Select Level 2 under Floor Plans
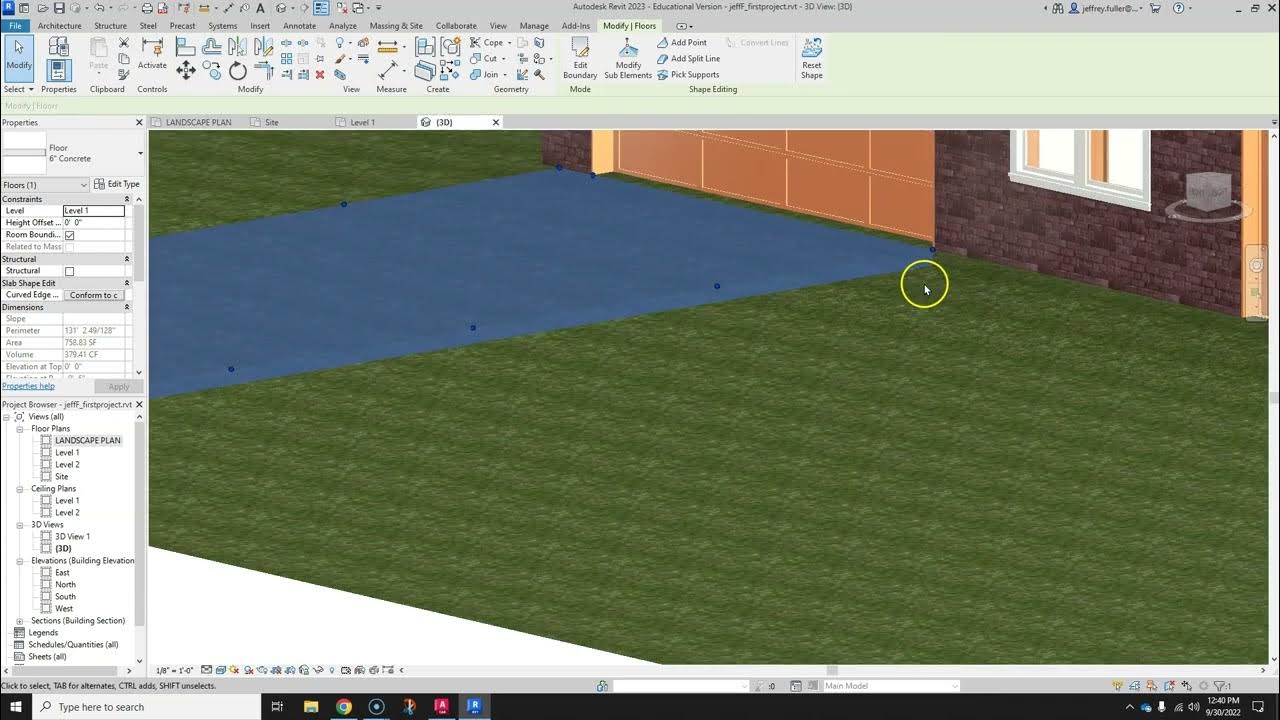The width and height of the screenshot is (1280, 720). 67,465
